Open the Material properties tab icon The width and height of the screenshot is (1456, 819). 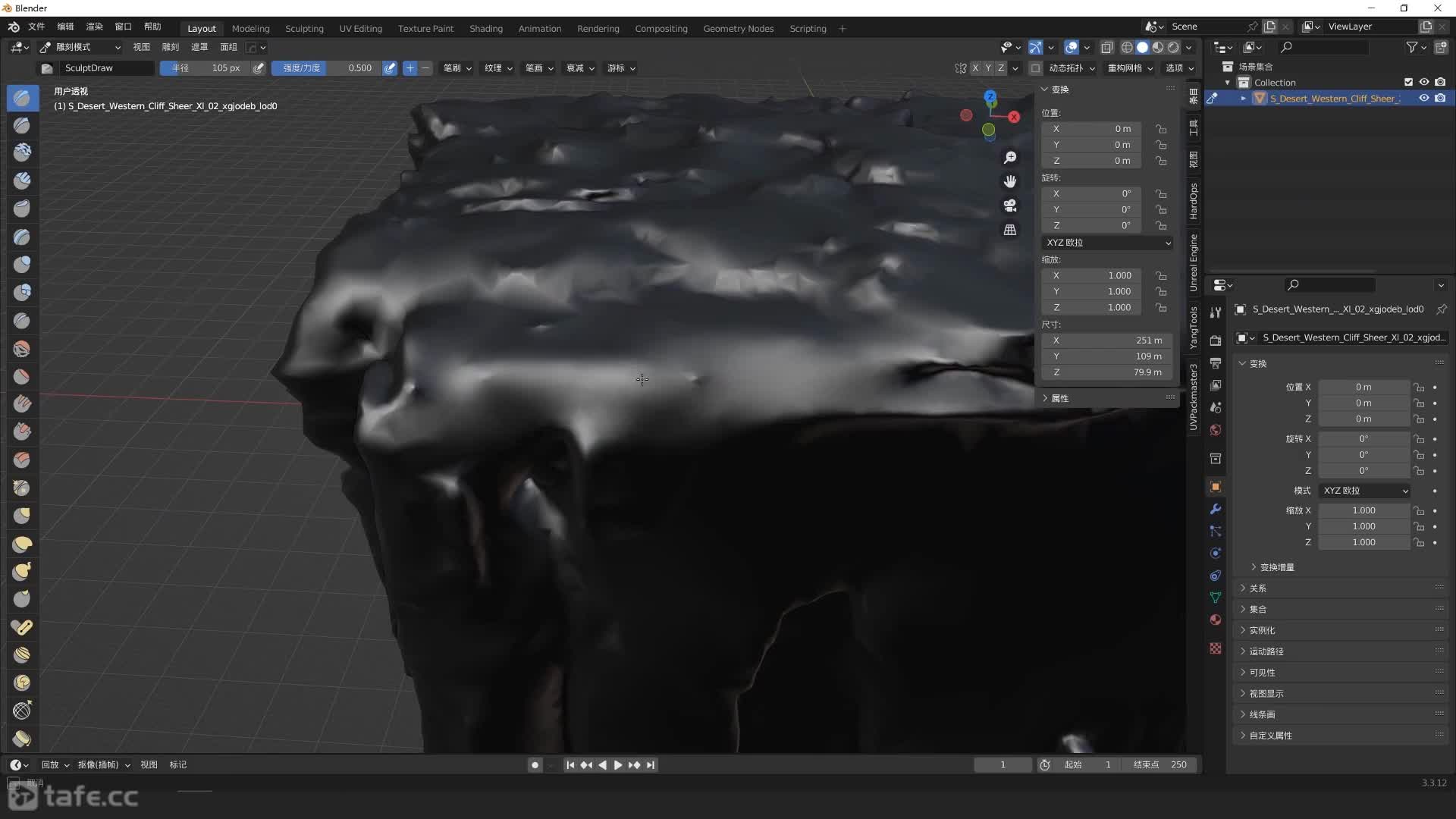pyautogui.click(x=1216, y=620)
